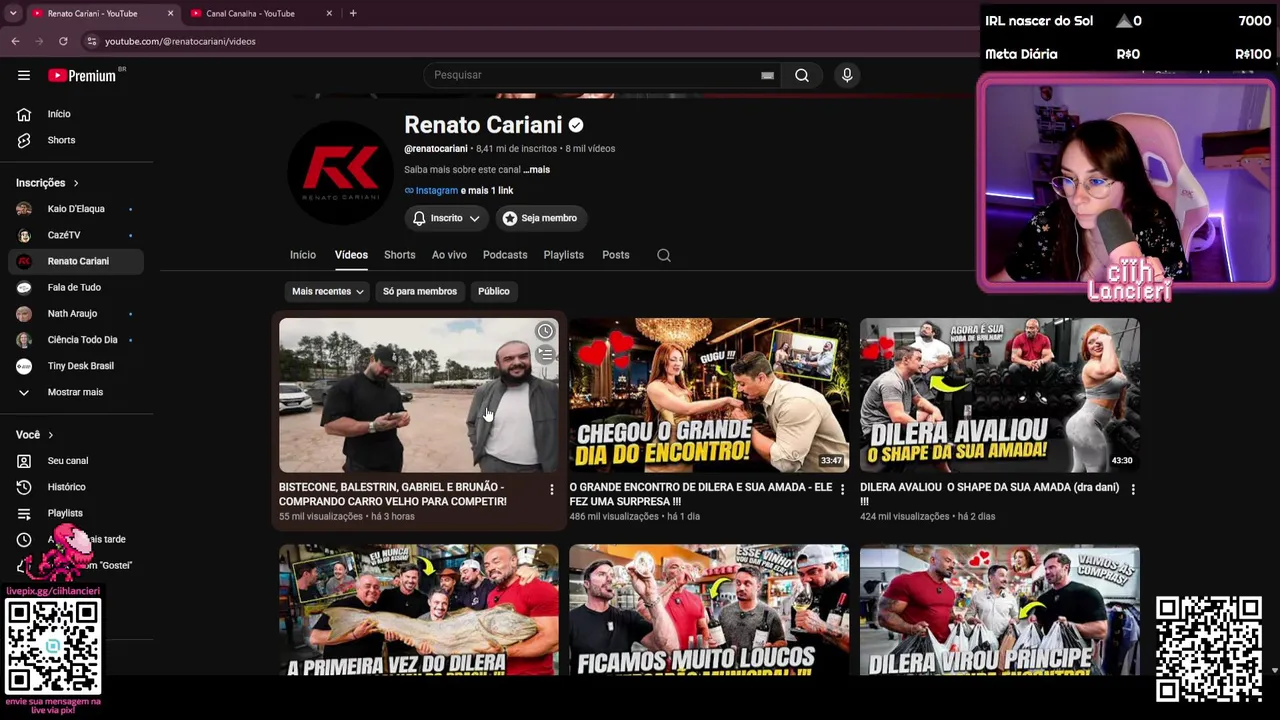This screenshot has width=1280, height=720.
Task: Expand the Você section chevron
Action: point(50,435)
